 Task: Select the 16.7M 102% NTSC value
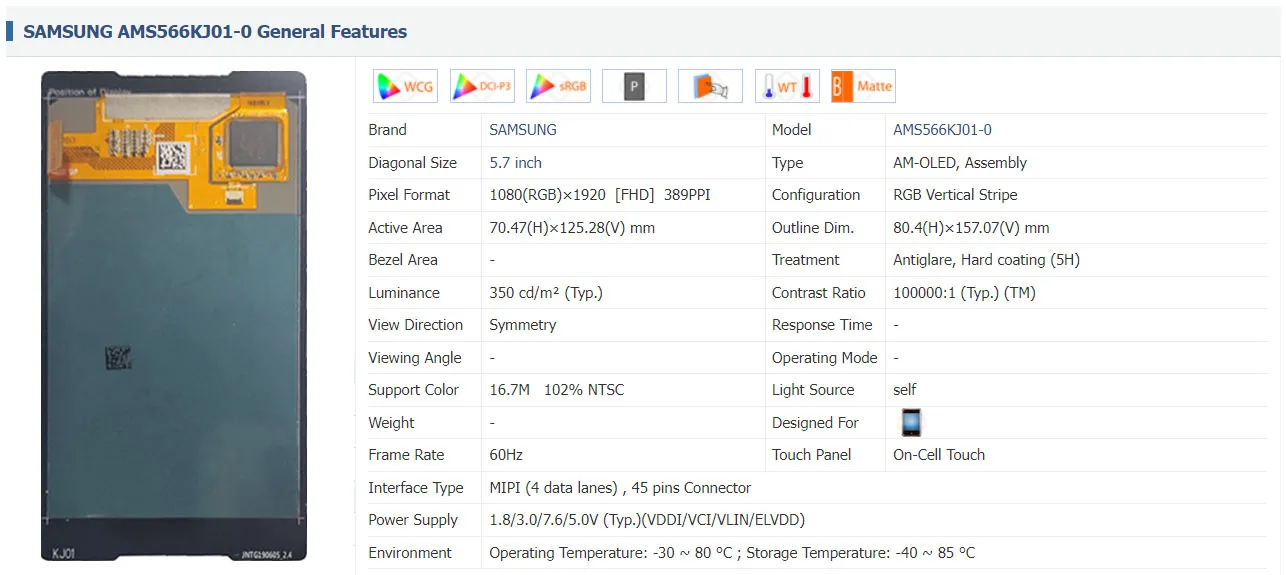[556, 390]
